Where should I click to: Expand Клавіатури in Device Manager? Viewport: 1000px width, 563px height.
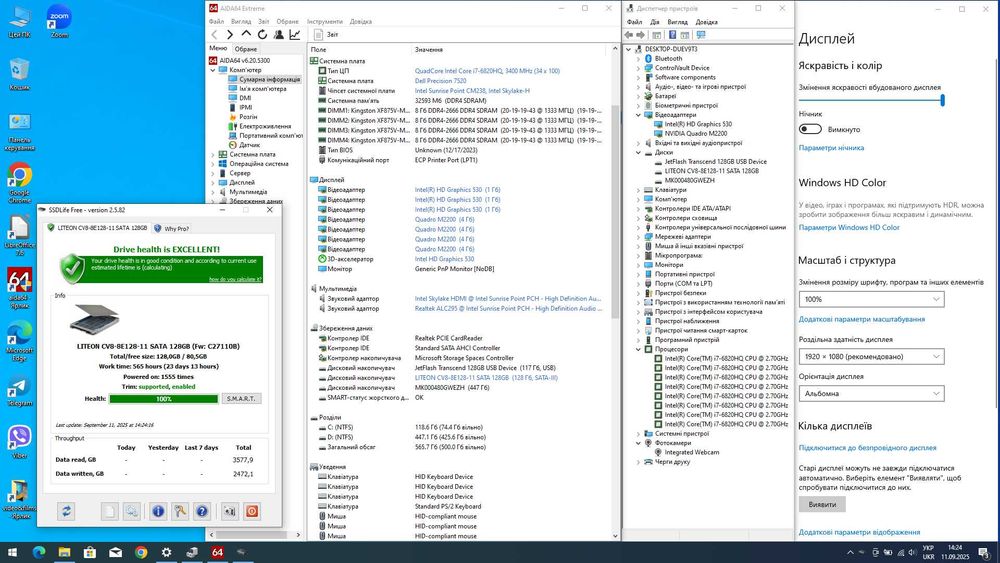(638, 190)
